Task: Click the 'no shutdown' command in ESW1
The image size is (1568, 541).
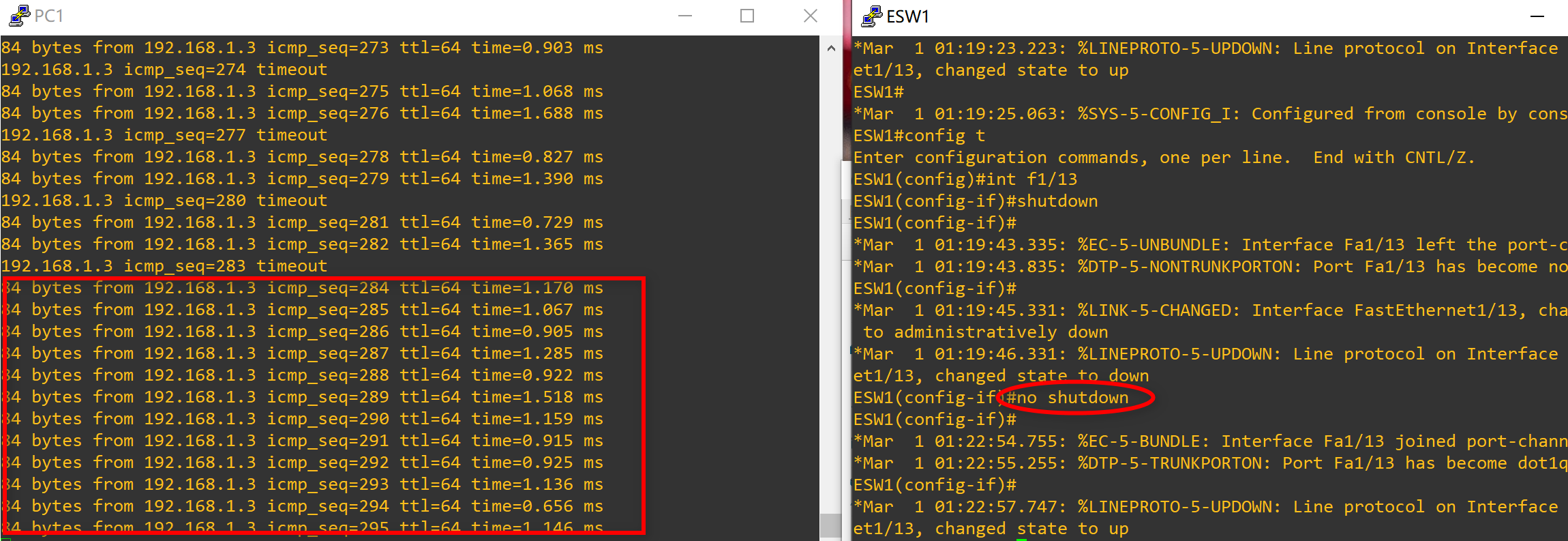Action: (1072, 398)
